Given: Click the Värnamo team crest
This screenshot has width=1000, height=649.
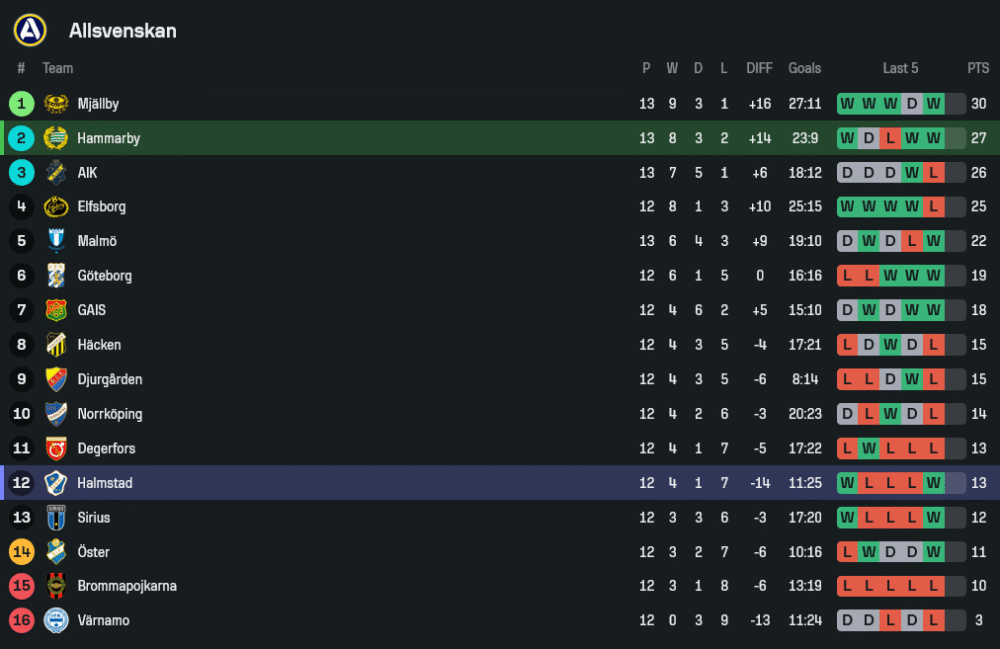Looking at the screenshot, I should pyautogui.click(x=56, y=621).
